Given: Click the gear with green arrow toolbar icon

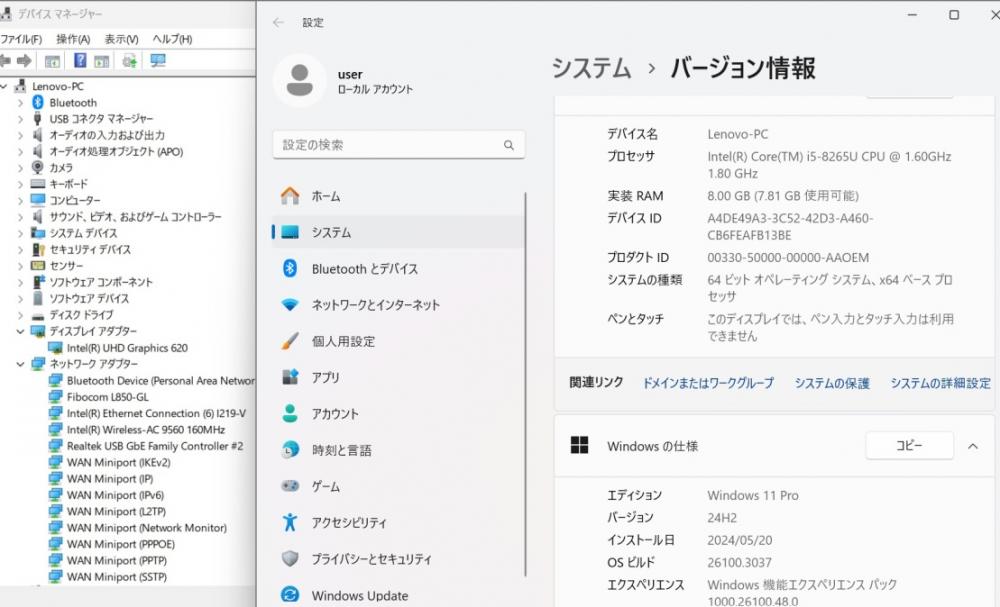Looking at the screenshot, I should click(x=129, y=61).
